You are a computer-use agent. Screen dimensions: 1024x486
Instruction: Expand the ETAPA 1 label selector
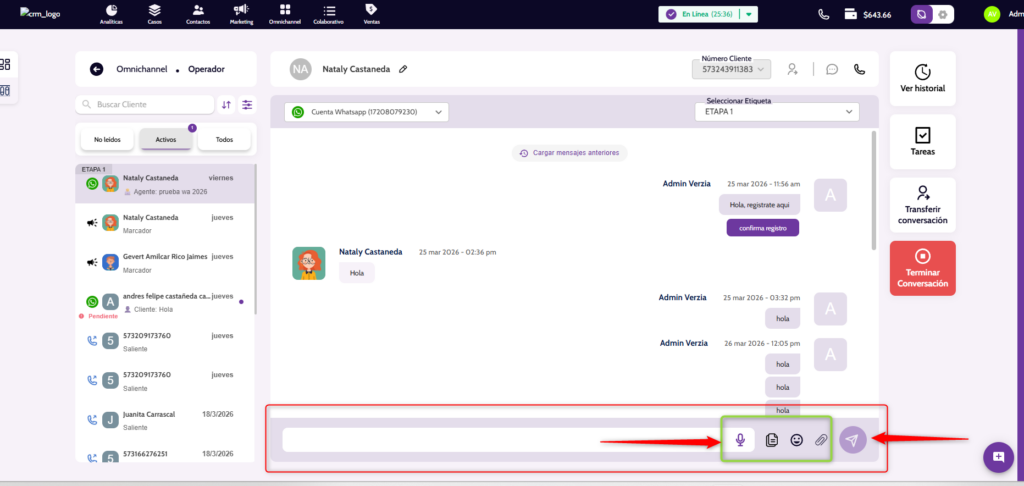point(776,112)
